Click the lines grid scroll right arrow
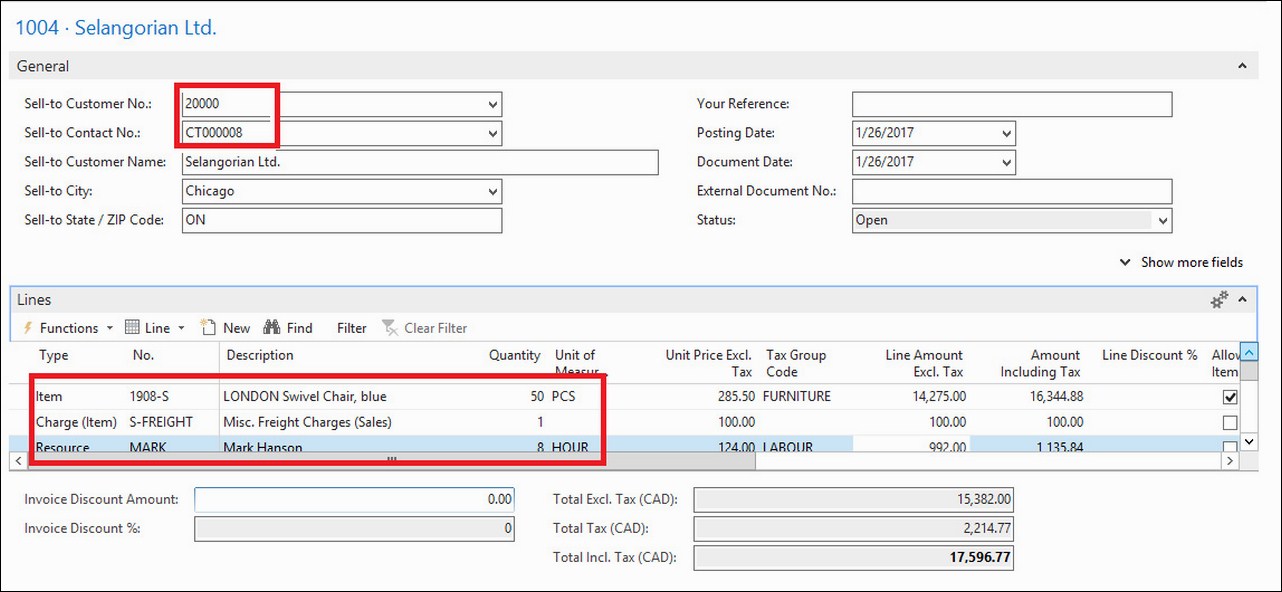Screen dimensions: 1282x592 click(x=1230, y=461)
